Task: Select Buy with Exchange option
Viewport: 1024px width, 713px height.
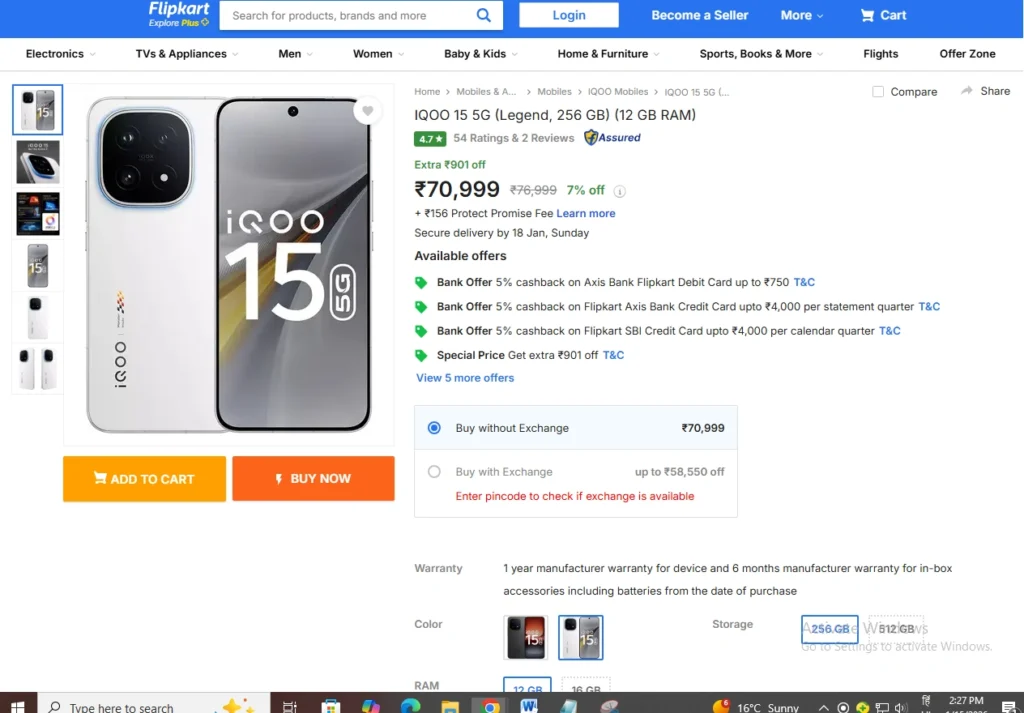Action: pyautogui.click(x=434, y=472)
